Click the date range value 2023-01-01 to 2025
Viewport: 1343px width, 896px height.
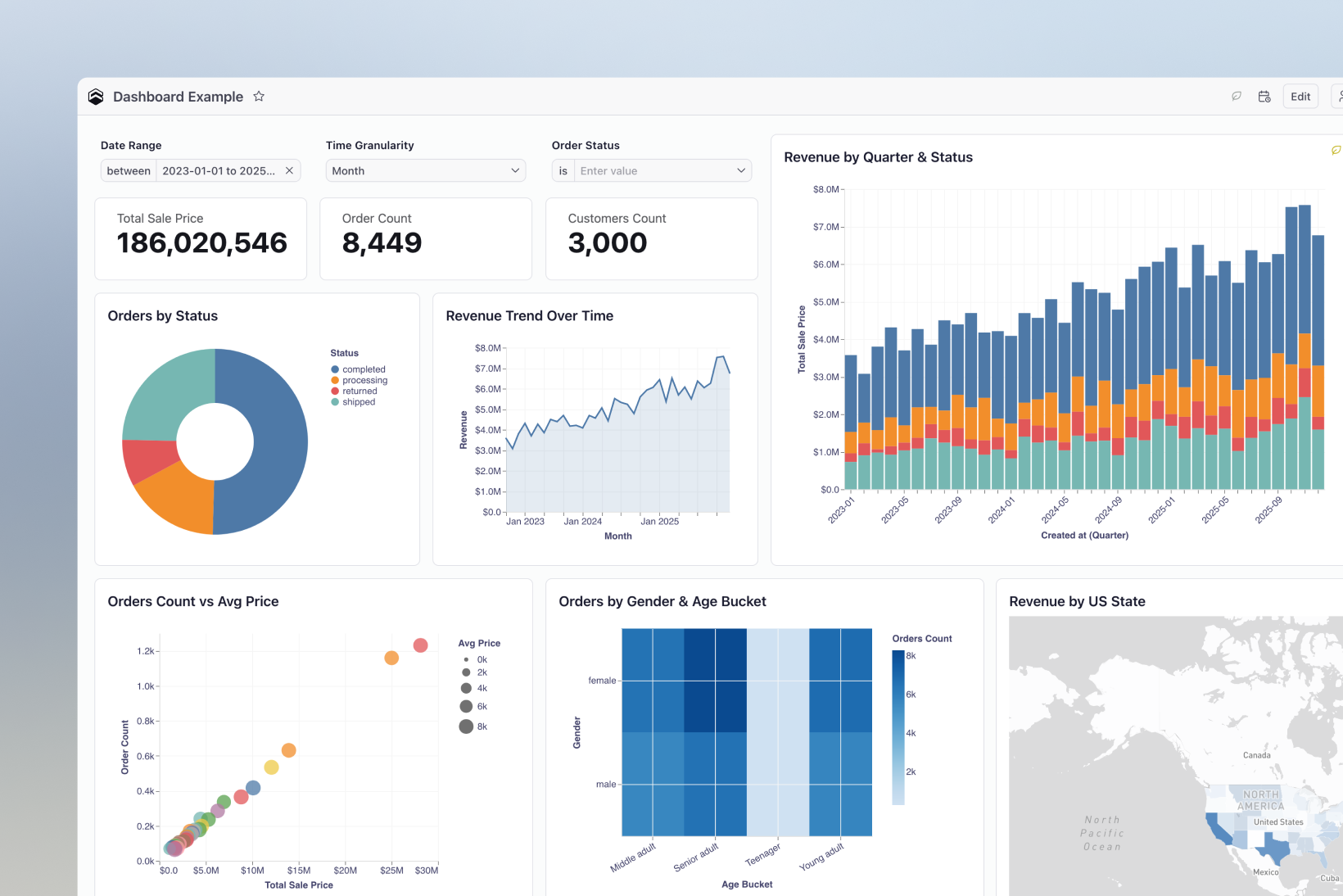(x=219, y=170)
